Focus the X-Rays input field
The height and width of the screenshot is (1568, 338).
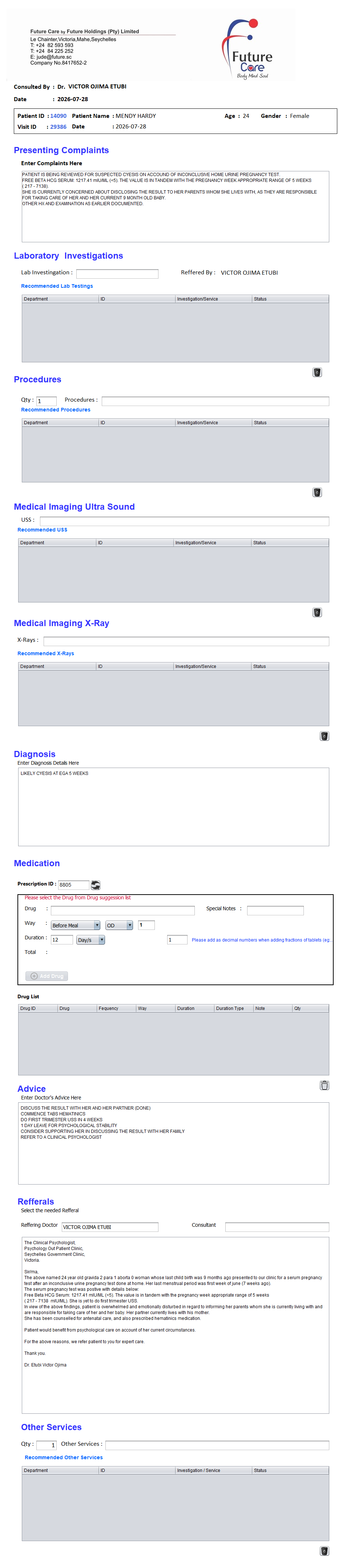point(187,641)
